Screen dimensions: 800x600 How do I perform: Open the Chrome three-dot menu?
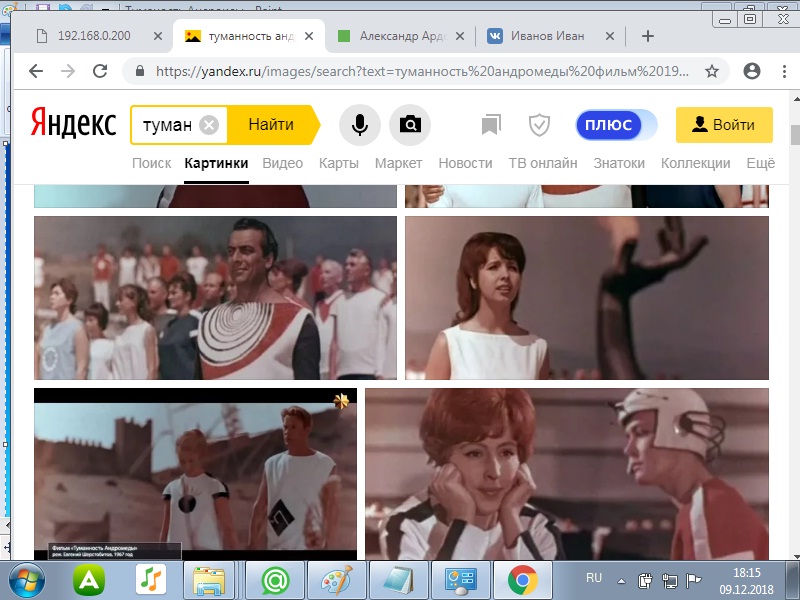click(784, 71)
